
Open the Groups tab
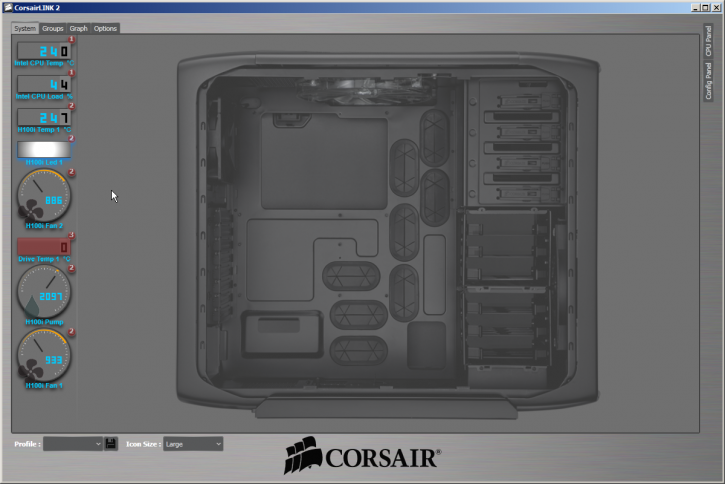pyautogui.click(x=53, y=29)
